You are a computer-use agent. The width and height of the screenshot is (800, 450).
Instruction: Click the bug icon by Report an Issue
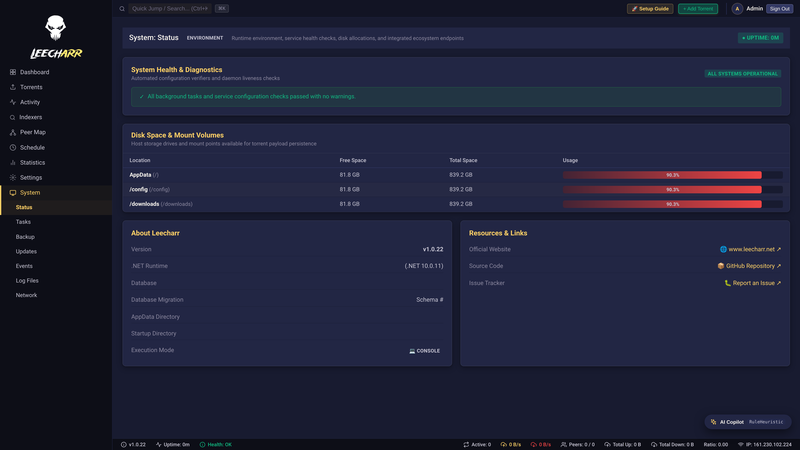(x=728, y=283)
